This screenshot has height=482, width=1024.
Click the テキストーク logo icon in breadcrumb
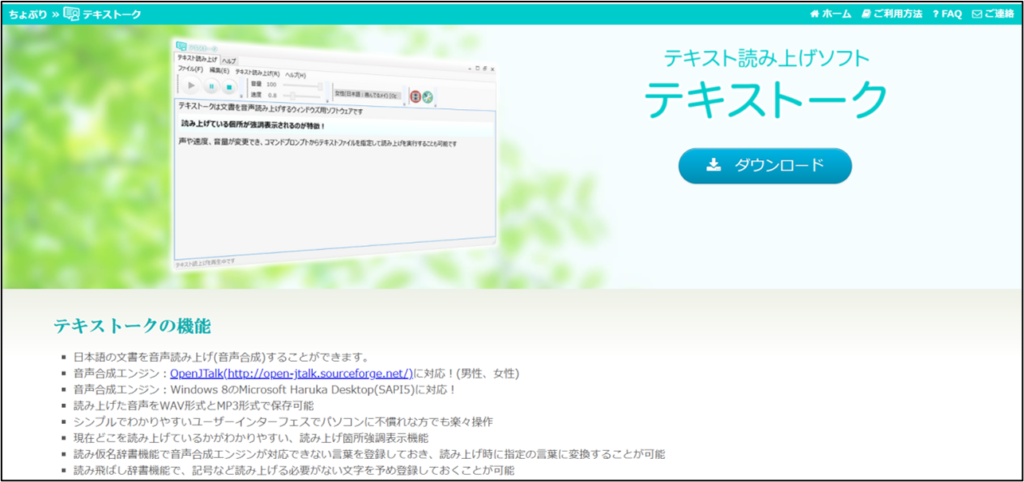tap(71, 14)
